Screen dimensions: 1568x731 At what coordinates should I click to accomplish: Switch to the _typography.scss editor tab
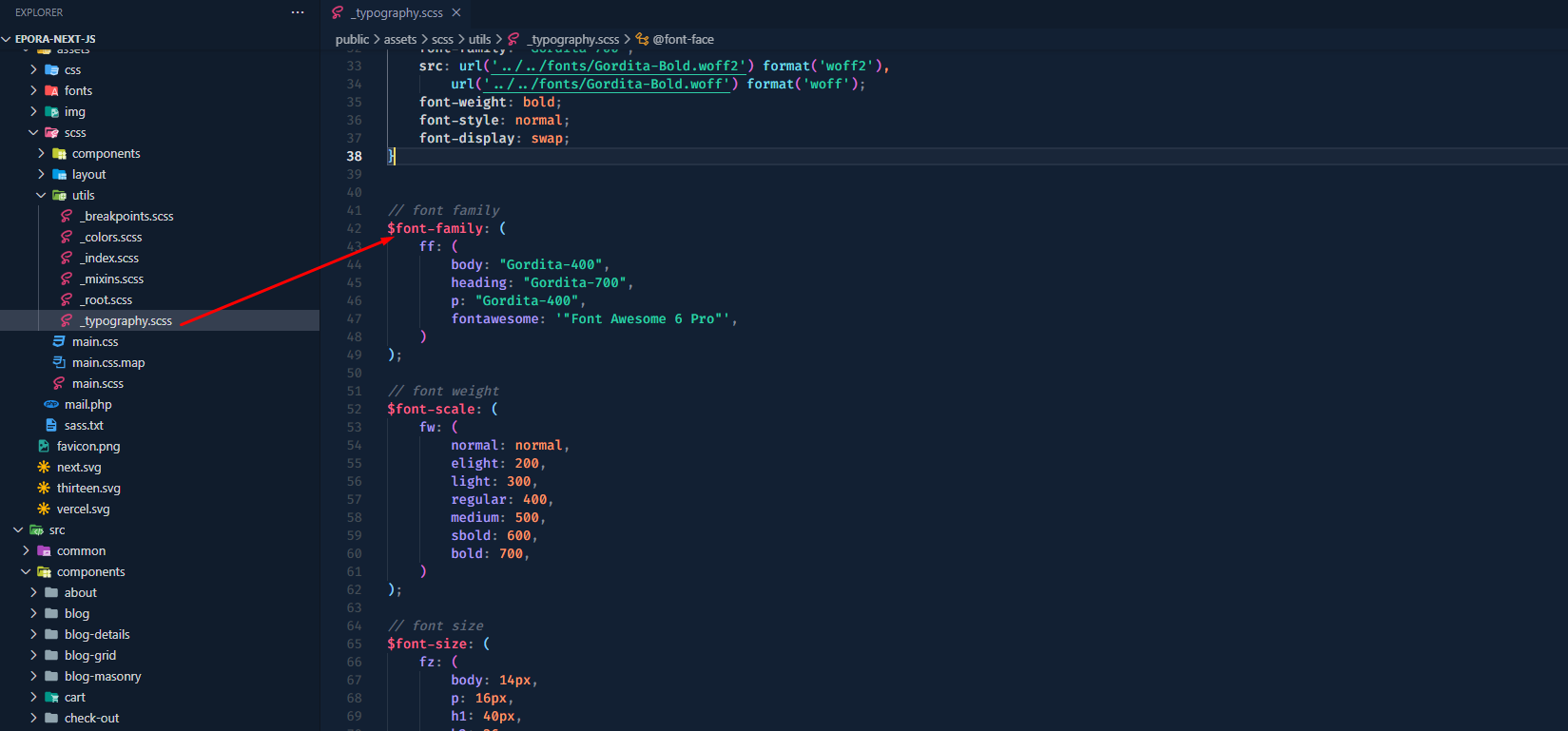(397, 12)
